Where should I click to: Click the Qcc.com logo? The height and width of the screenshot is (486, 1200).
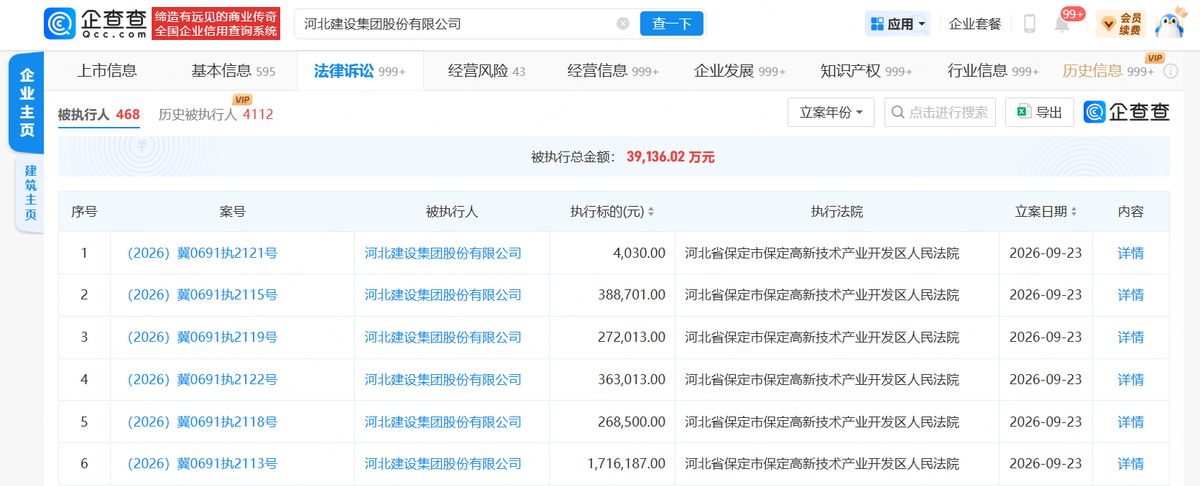click(96, 23)
